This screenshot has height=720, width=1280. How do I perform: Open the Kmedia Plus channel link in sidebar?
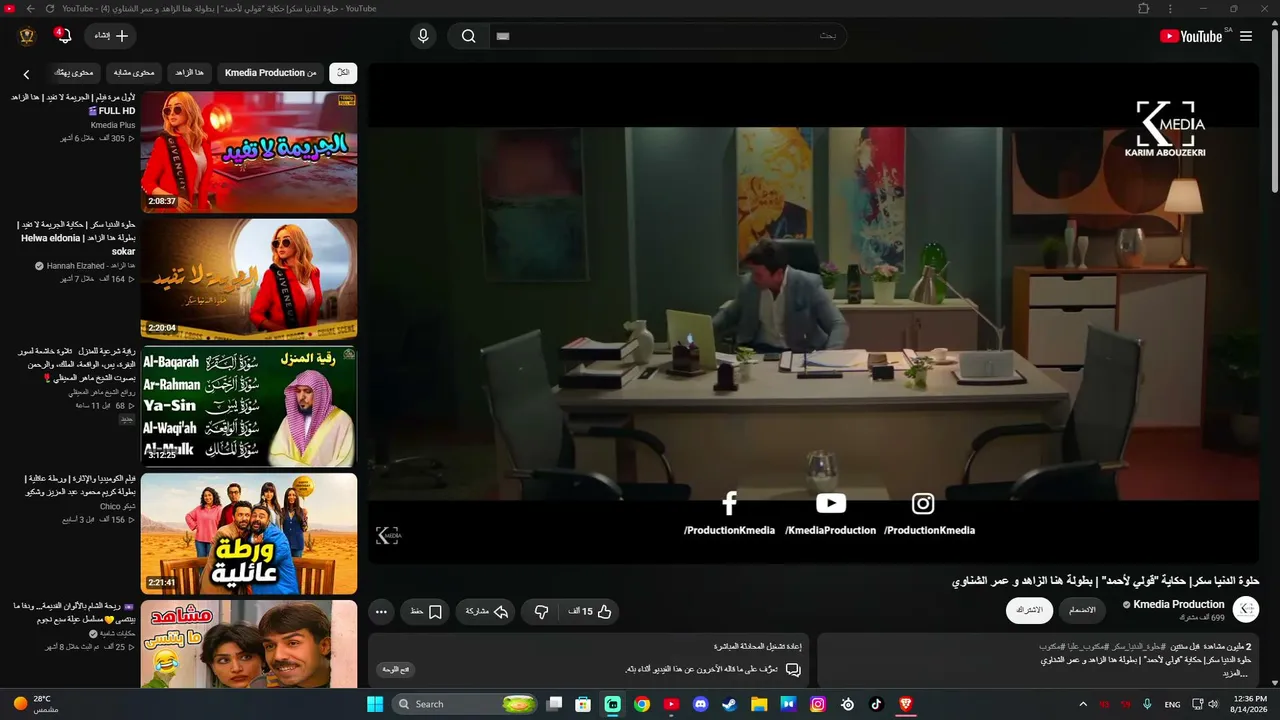click(x=113, y=125)
